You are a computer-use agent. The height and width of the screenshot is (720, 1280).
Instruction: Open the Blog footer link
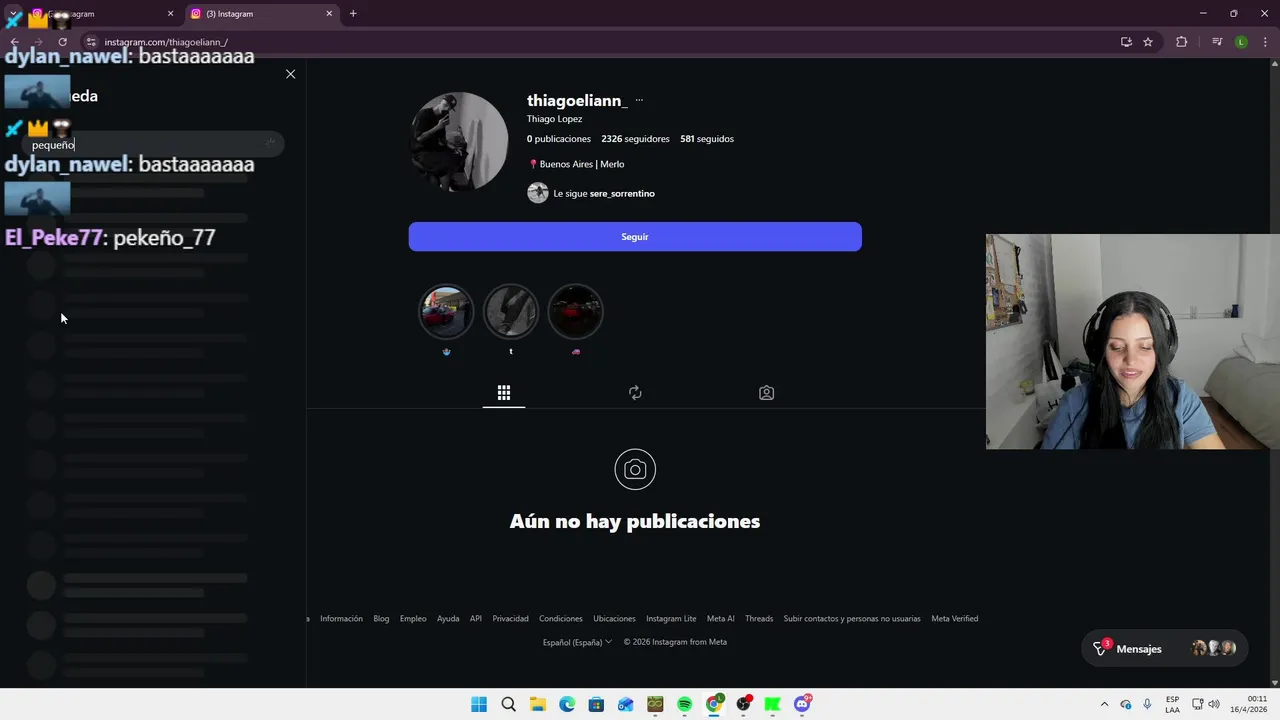[381, 619]
